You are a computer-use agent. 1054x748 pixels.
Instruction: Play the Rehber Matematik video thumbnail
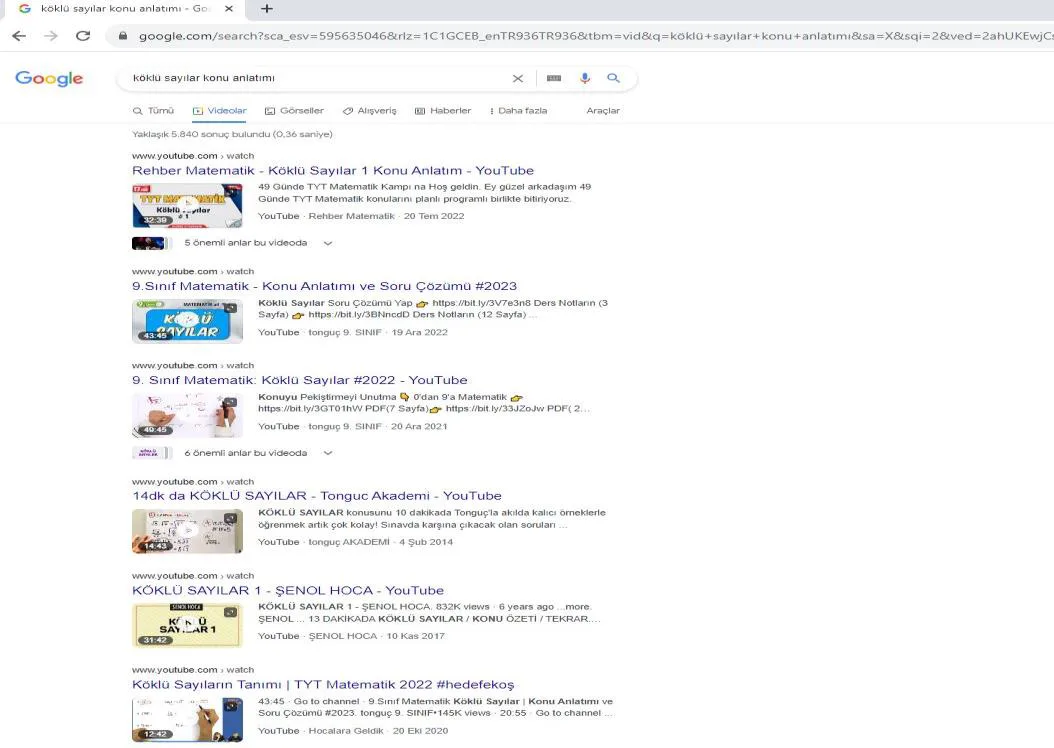point(187,206)
